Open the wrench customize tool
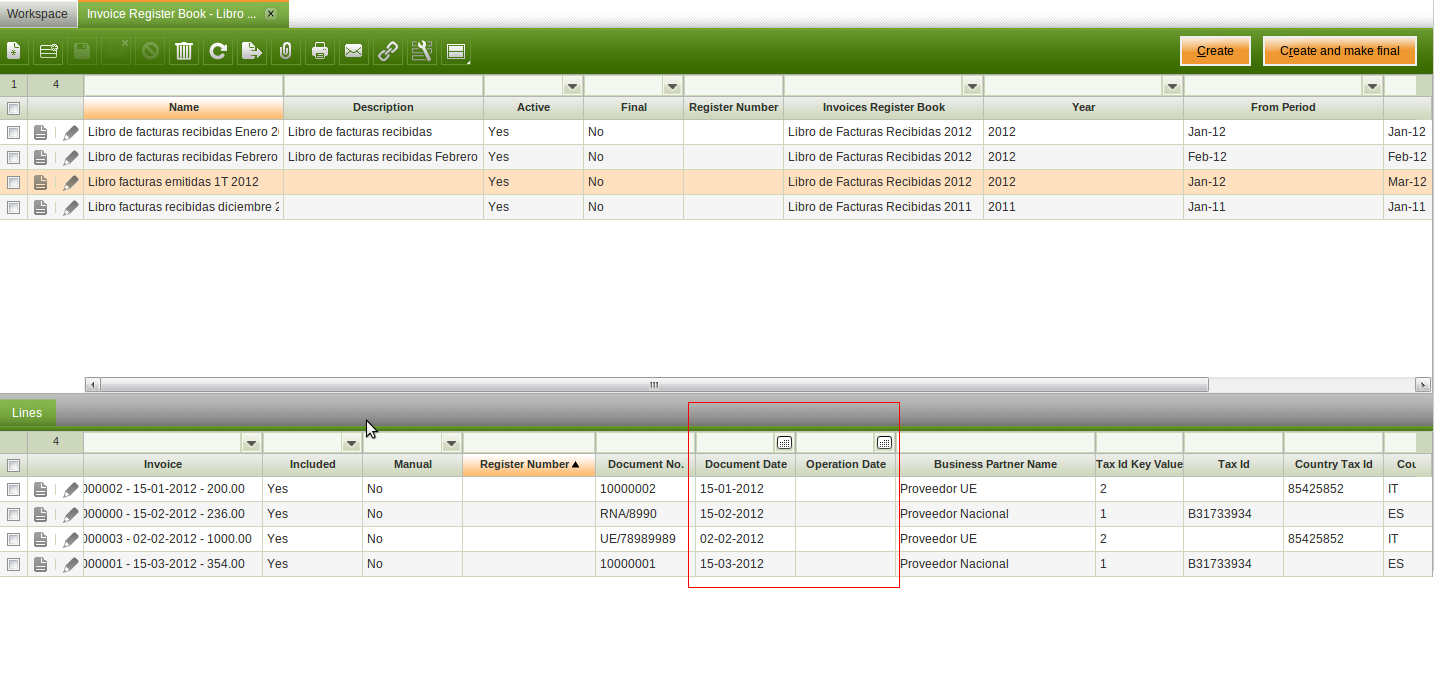 [422, 51]
